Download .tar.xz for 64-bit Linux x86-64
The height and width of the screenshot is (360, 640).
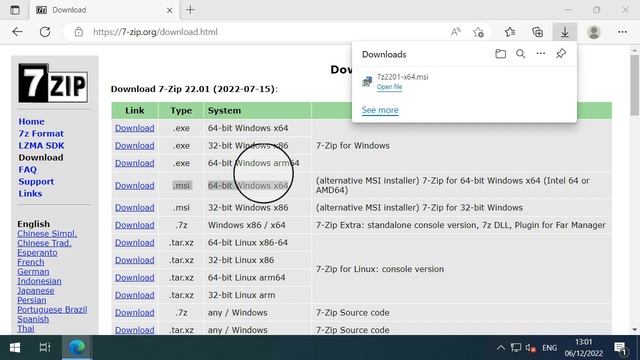pyautogui.click(x=134, y=243)
